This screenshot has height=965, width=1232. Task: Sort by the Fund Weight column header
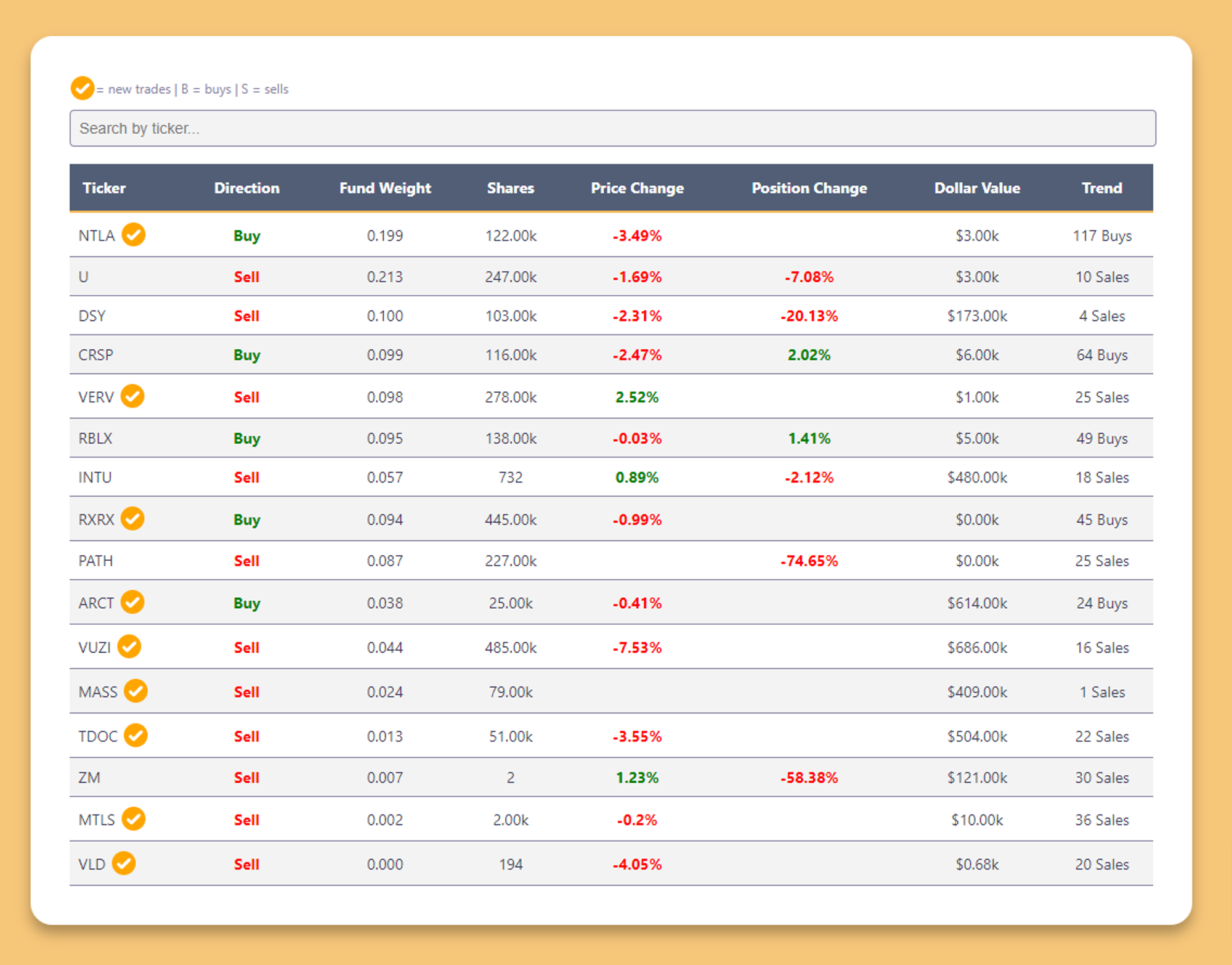(x=385, y=188)
